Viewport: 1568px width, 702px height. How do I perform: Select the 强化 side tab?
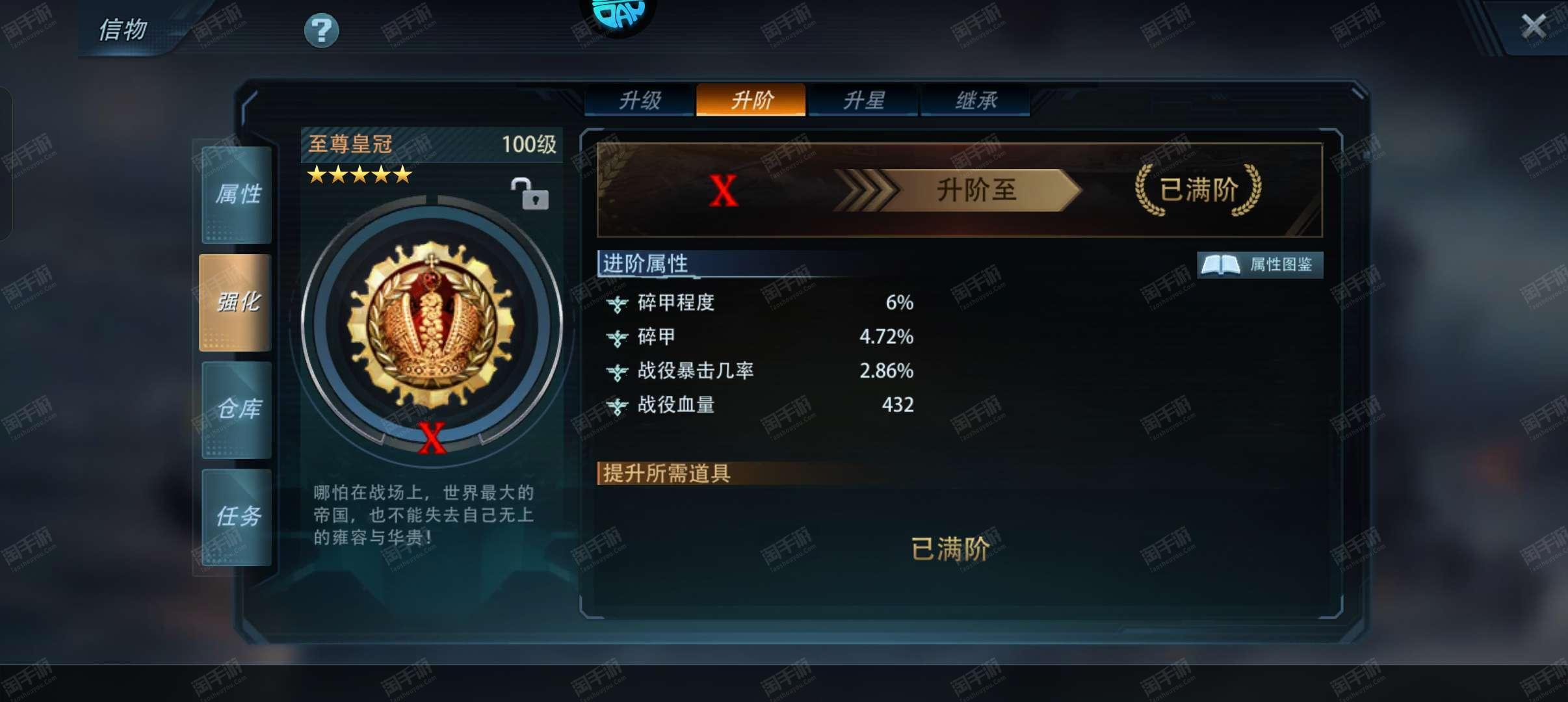(236, 302)
